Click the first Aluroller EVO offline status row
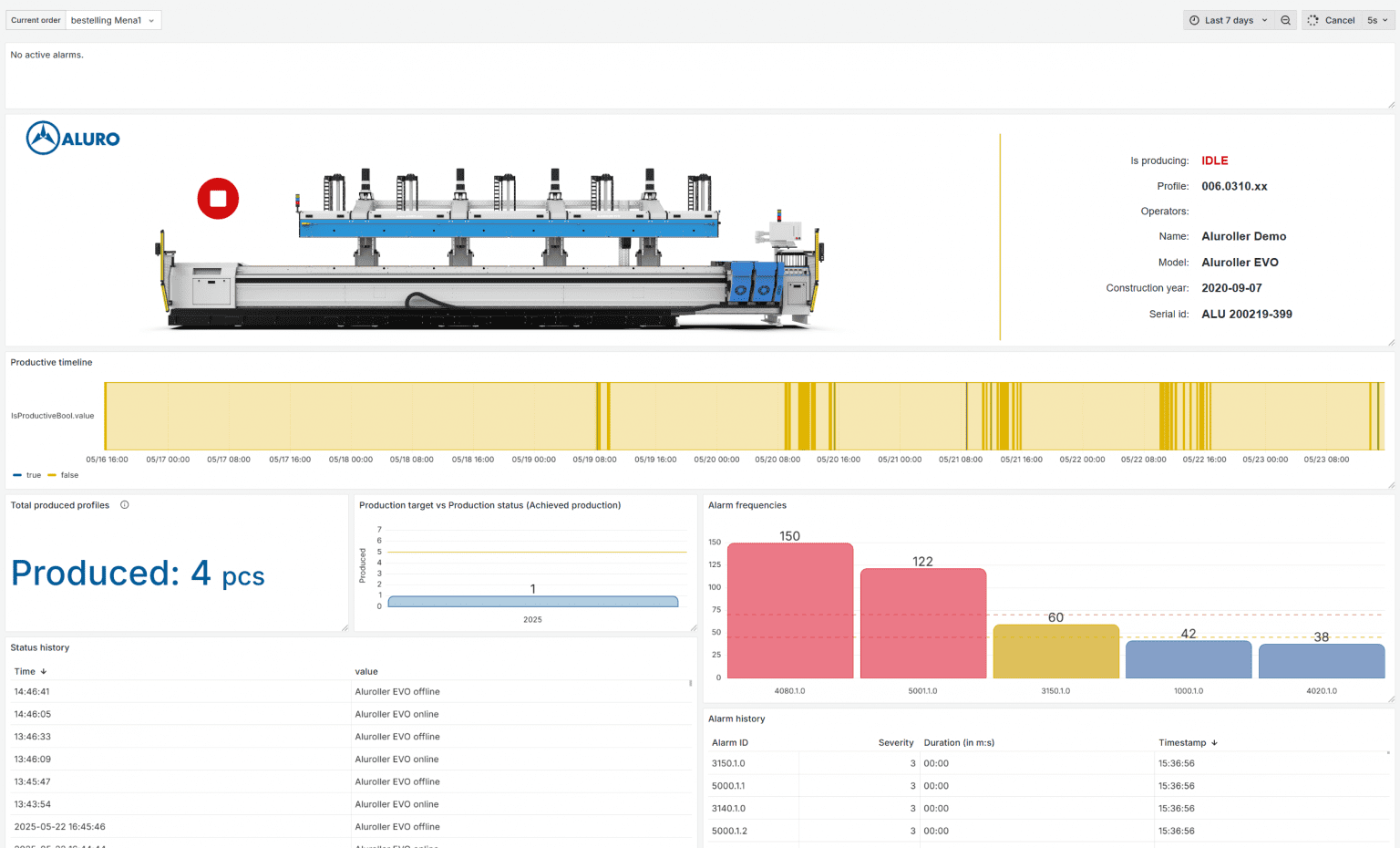Image resolution: width=1400 pixels, height=848 pixels. click(x=396, y=691)
